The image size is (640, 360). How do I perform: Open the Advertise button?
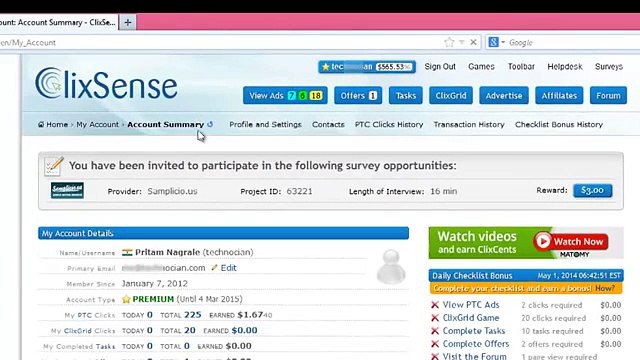point(504,96)
